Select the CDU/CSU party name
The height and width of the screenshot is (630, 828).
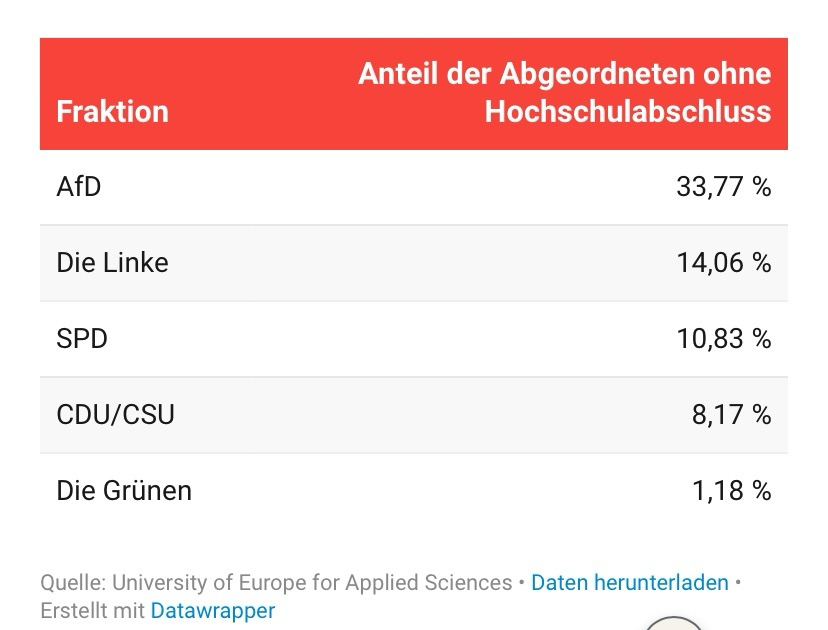click(115, 415)
